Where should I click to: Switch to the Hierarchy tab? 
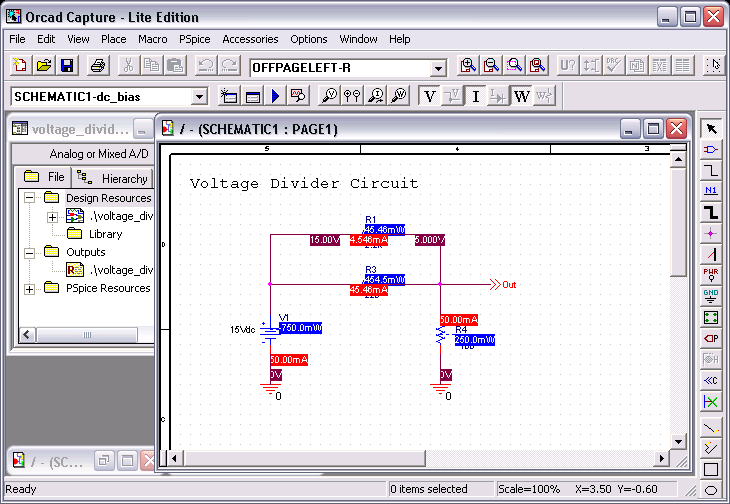pos(113,178)
